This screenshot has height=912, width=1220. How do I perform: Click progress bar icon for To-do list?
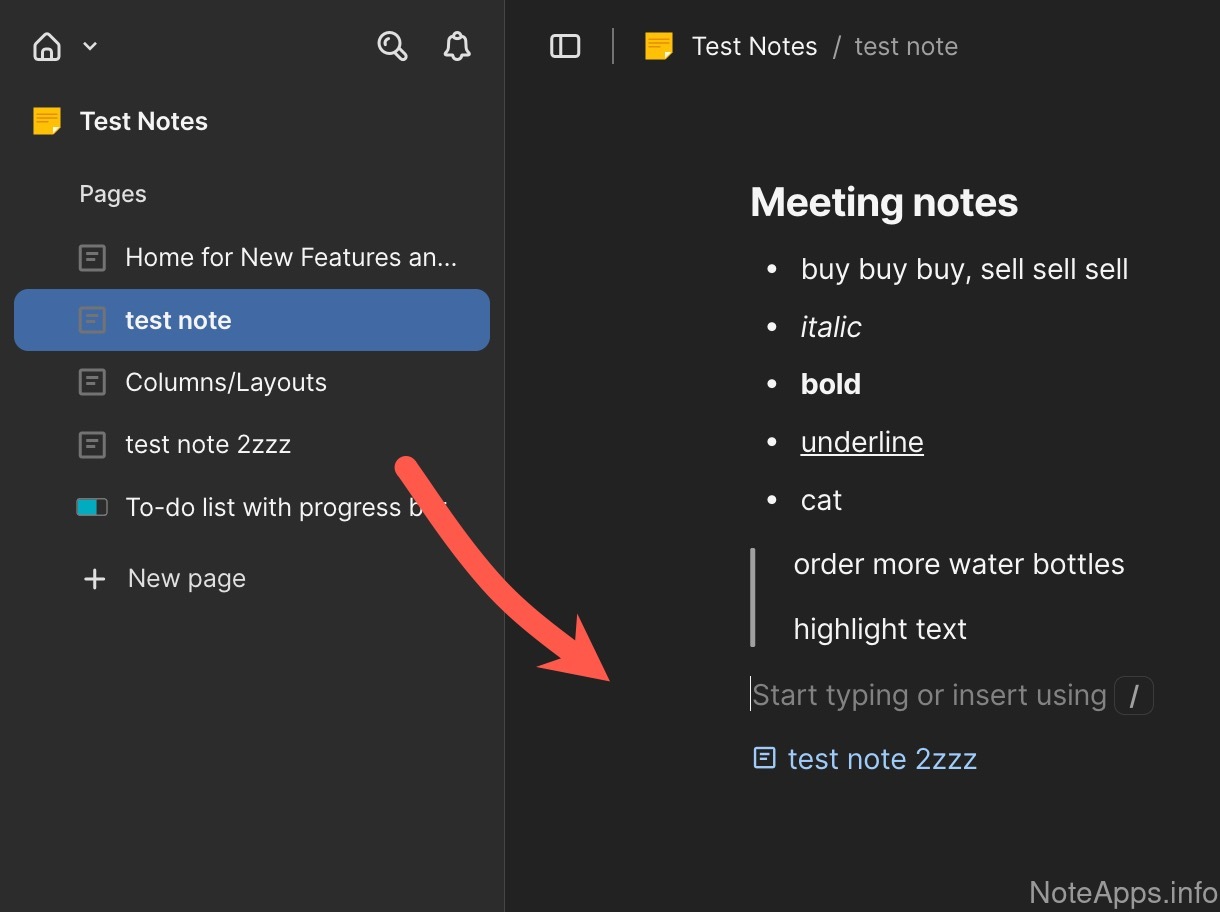(x=92, y=507)
